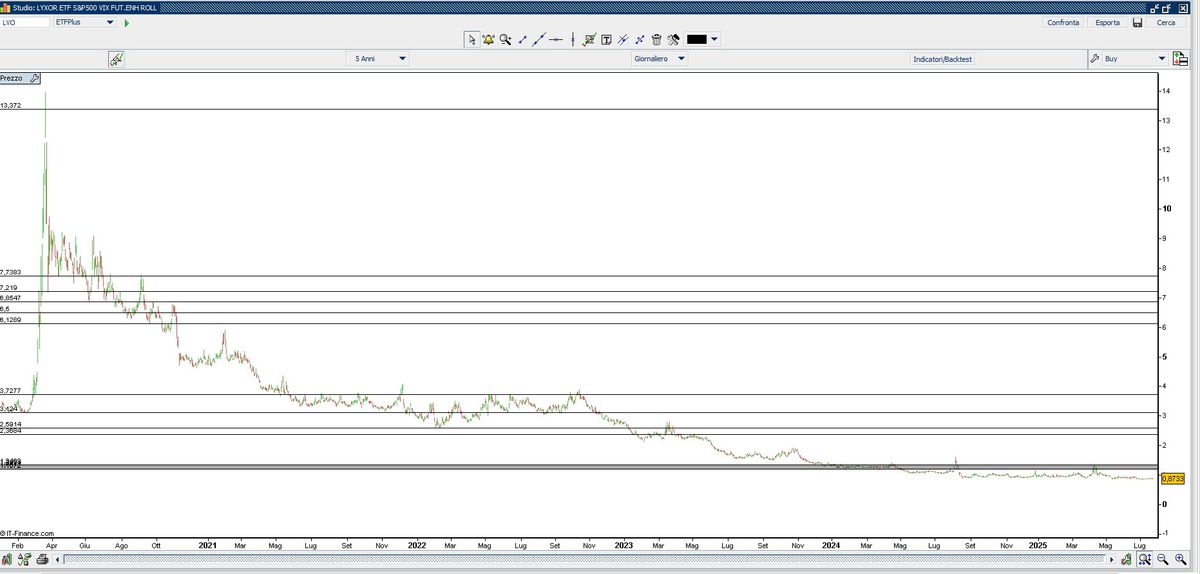1200x574 pixels.
Task: Click the detach window icon in title bar
Action: (x=1167, y=7)
